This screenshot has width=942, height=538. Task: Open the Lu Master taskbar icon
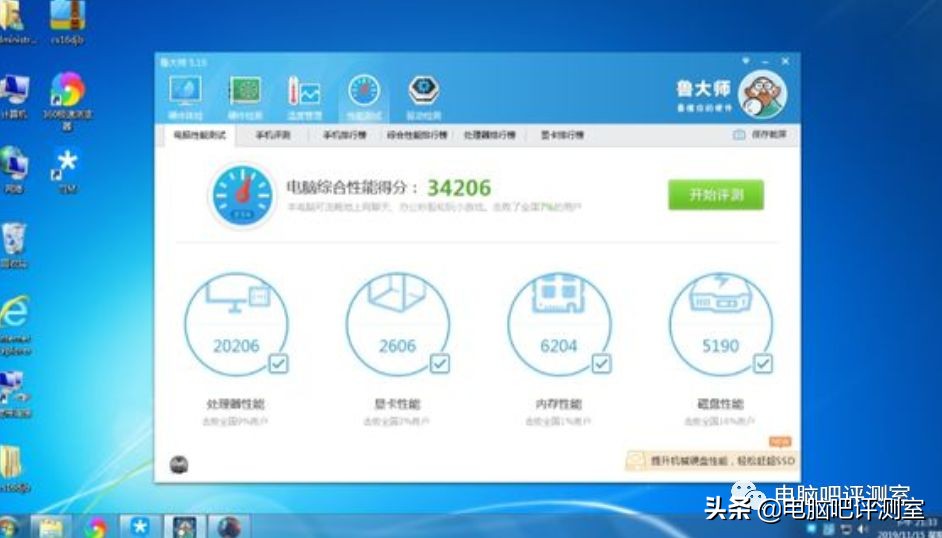(x=184, y=527)
